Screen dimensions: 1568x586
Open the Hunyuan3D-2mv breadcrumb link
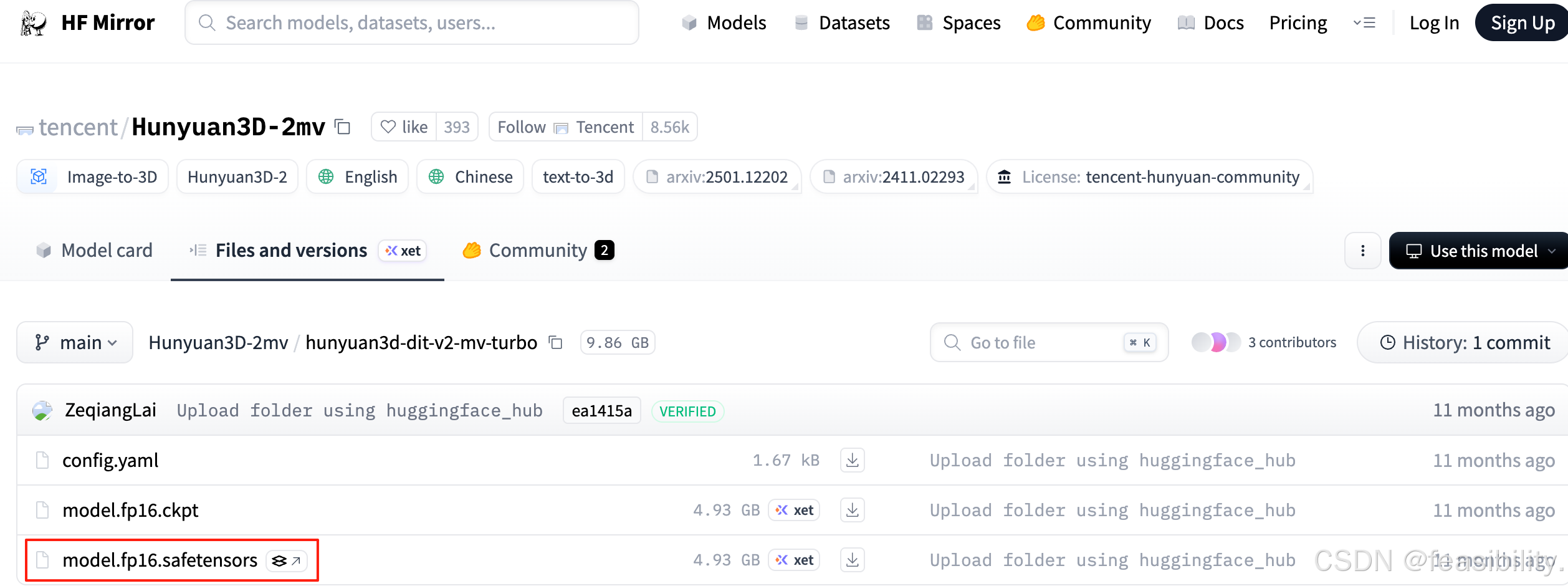(218, 343)
